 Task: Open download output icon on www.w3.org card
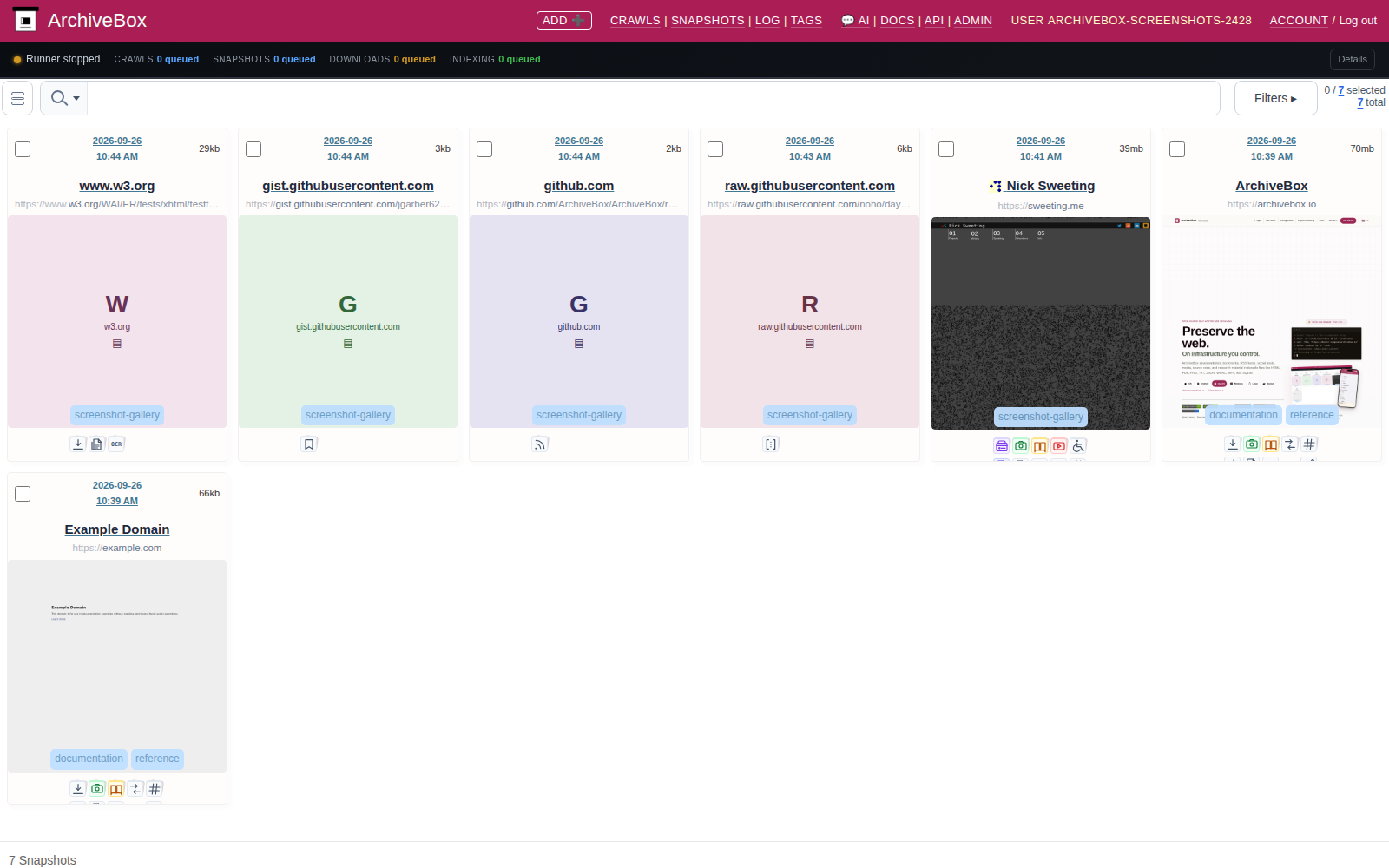pyautogui.click(x=78, y=444)
